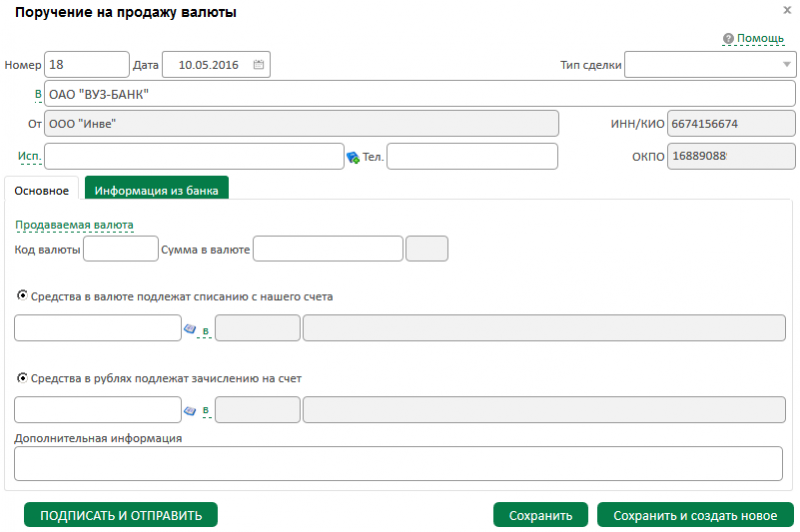This screenshot has width=800, height=532.
Task: Click the Исп. underlined link label
Action: click(30, 156)
